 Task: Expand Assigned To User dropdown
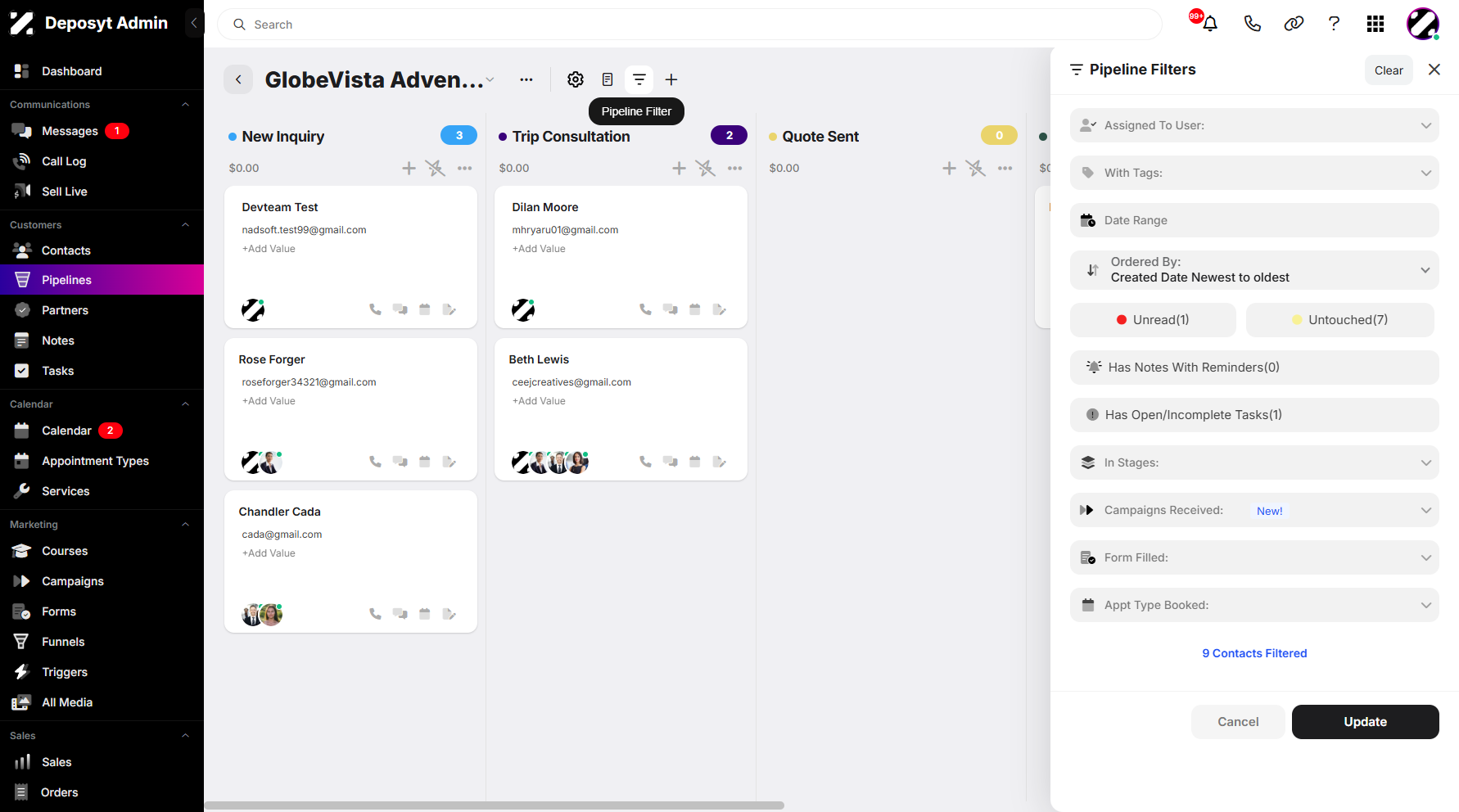pyautogui.click(x=1254, y=125)
